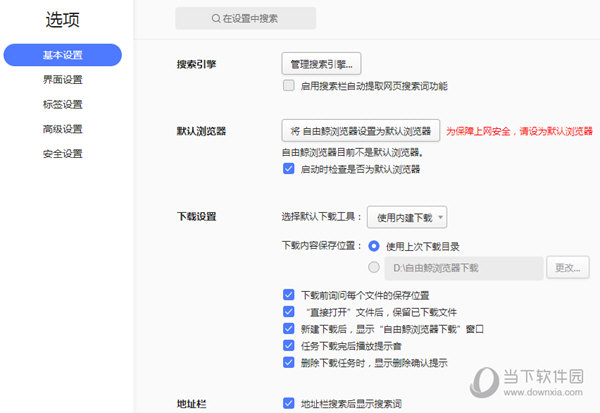Open the 安全设置 section
600x413 pixels.
point(62,154)
